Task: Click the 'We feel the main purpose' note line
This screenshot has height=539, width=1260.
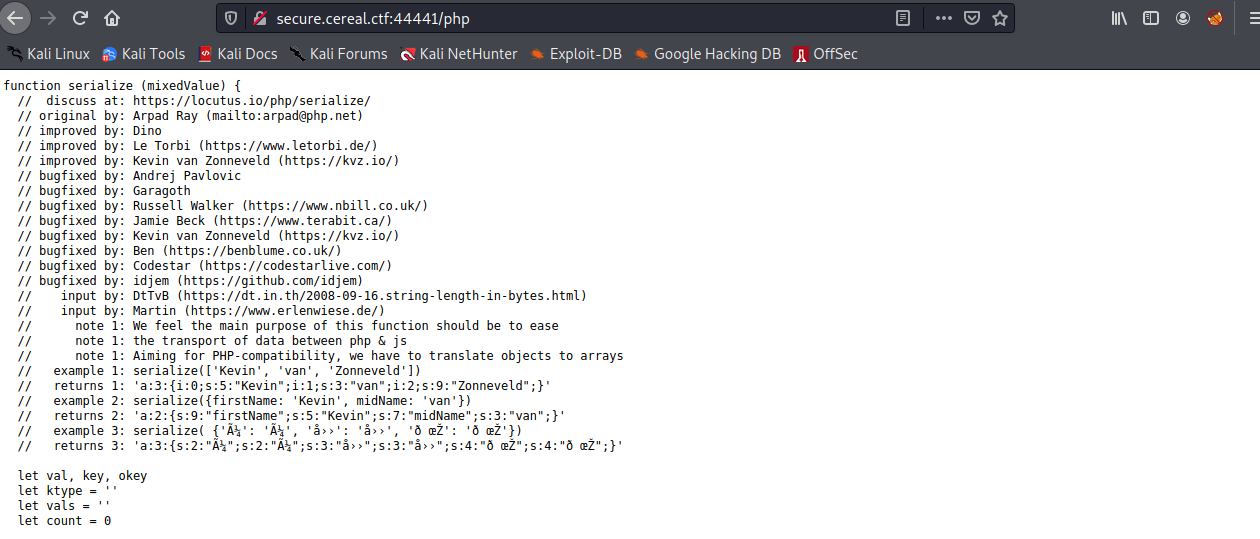Action: coord(288,326)
